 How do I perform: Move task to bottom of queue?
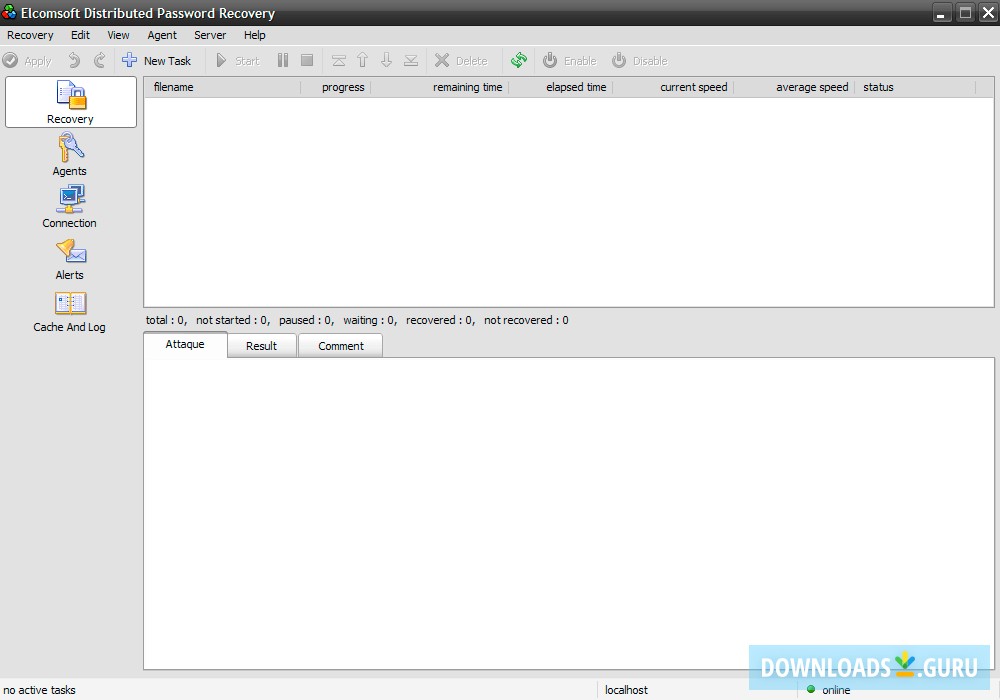point(411,61)
